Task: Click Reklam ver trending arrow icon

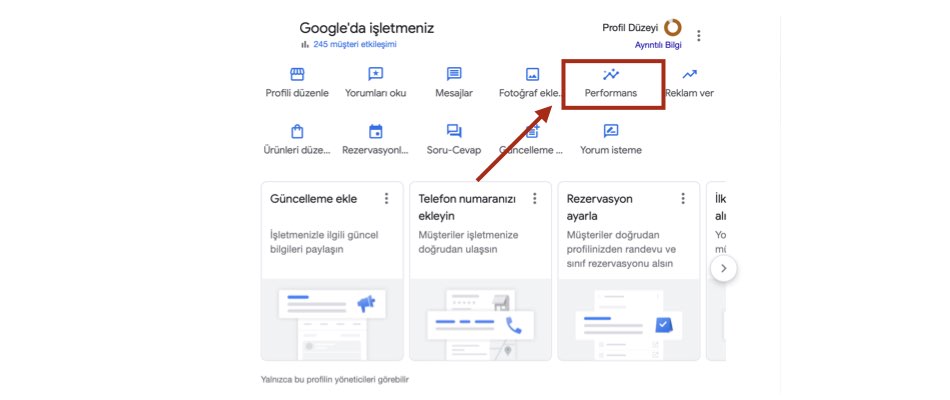Action: tap(689, 75)
